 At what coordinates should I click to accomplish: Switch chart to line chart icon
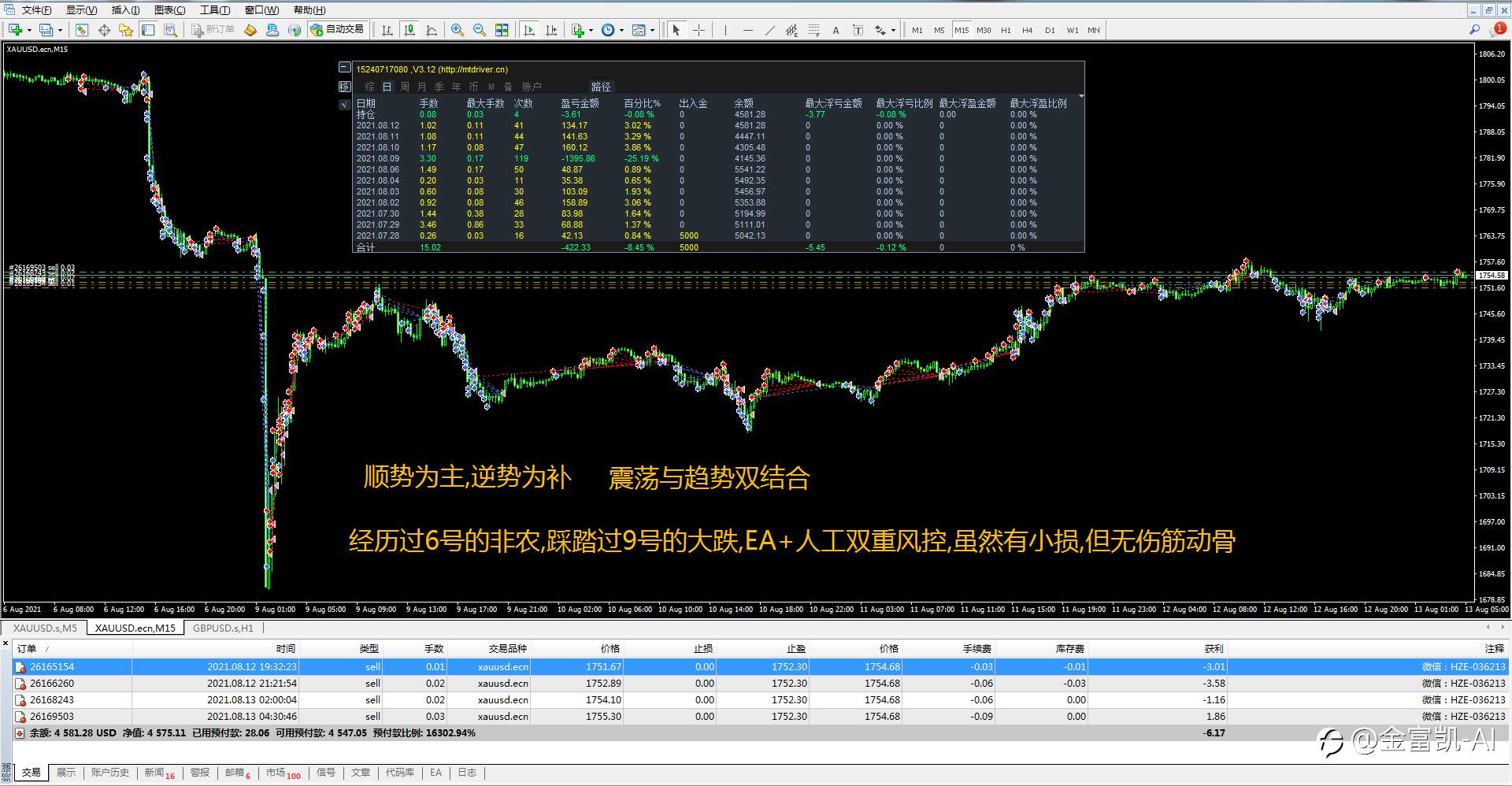[432, 30]
